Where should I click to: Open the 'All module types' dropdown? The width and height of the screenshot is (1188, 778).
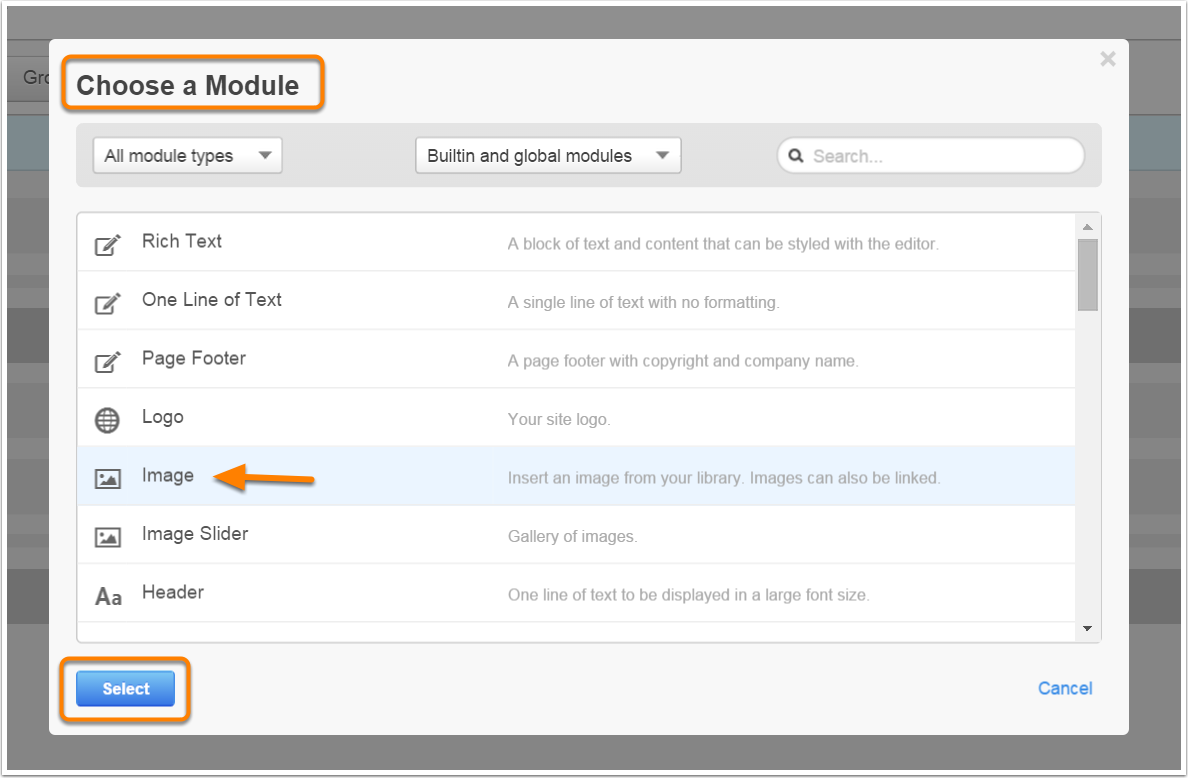tap(188, 156)
